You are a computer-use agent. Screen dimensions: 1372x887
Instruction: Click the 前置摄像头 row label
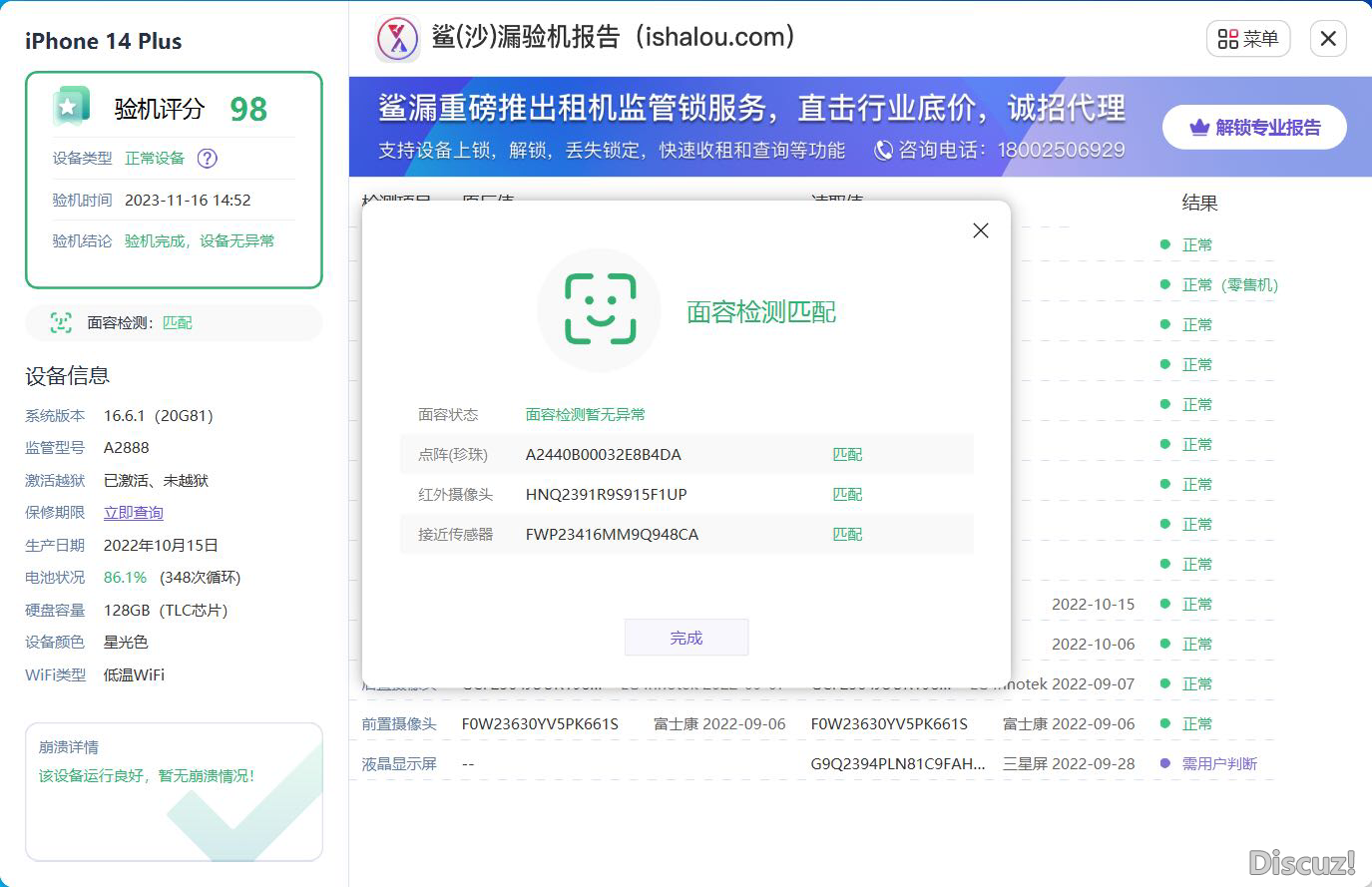pyautogui.click(x=399, y=724)
